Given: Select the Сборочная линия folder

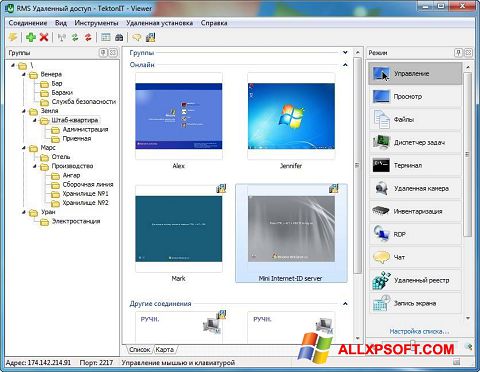Looking at the screenshot, I should click(x=88, y=184).
